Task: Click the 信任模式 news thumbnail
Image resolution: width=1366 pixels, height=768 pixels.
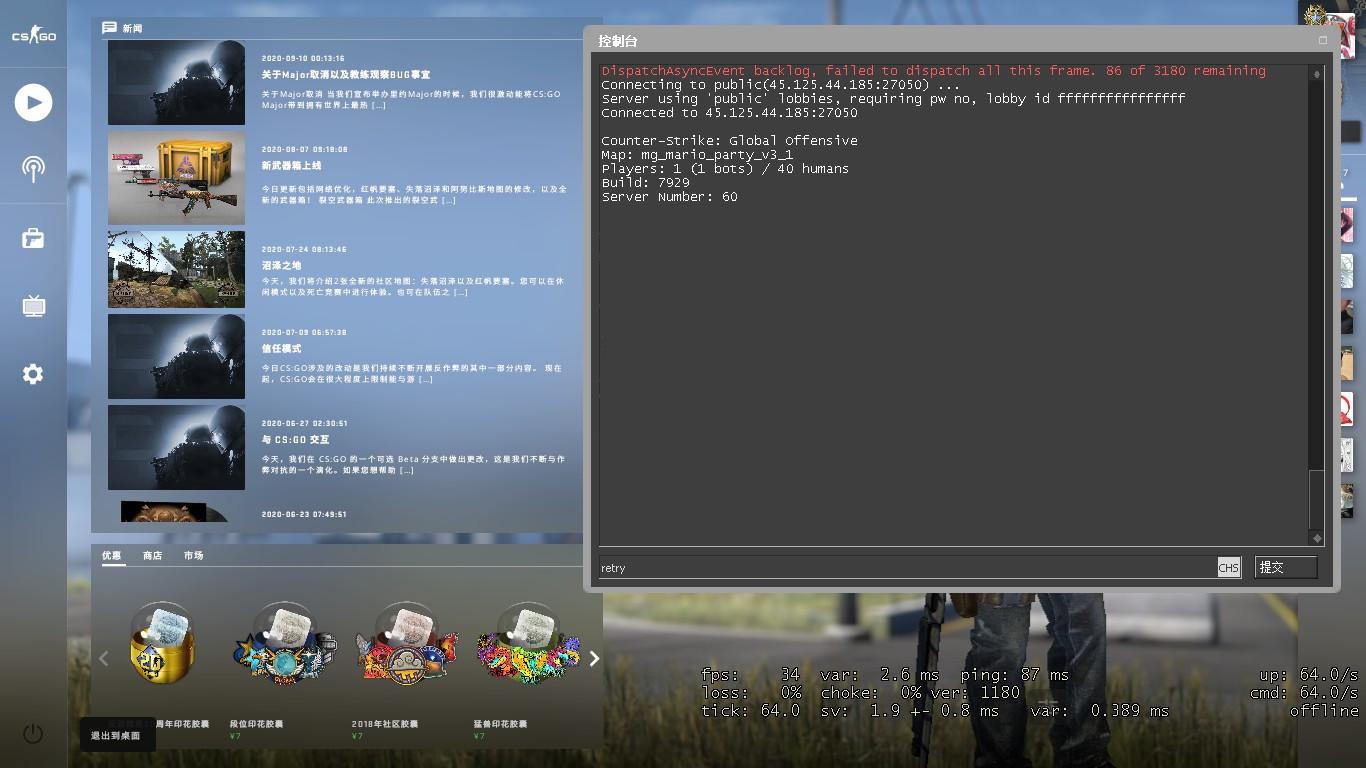Action: point(176,357)
